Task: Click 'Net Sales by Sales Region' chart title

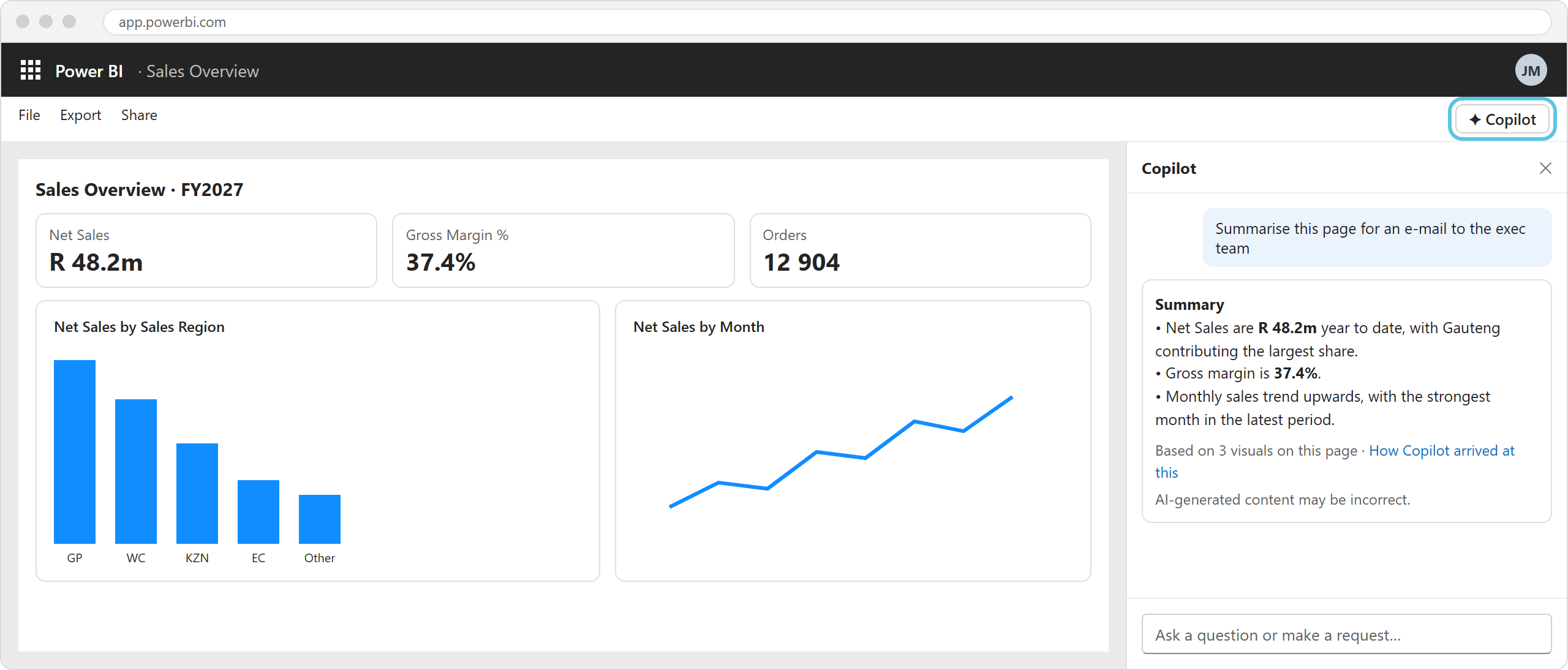Action: 139,327
